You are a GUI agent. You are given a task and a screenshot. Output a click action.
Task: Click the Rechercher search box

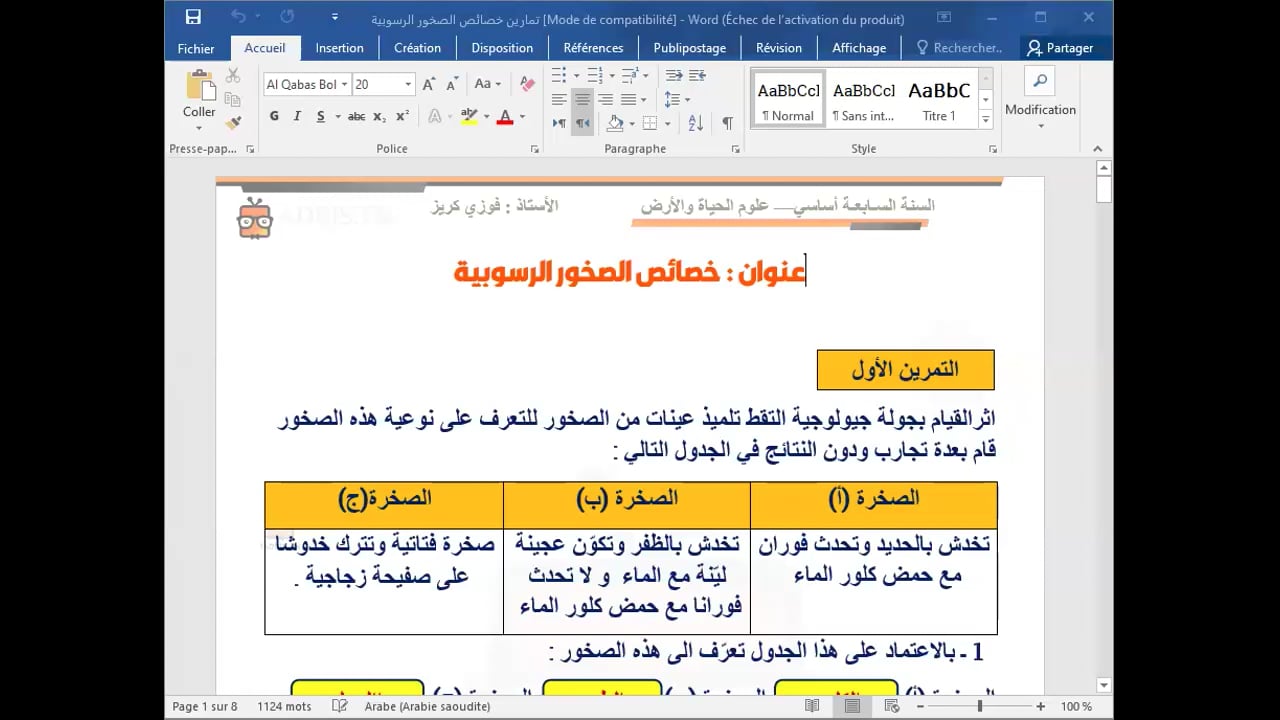click(959, 48)
